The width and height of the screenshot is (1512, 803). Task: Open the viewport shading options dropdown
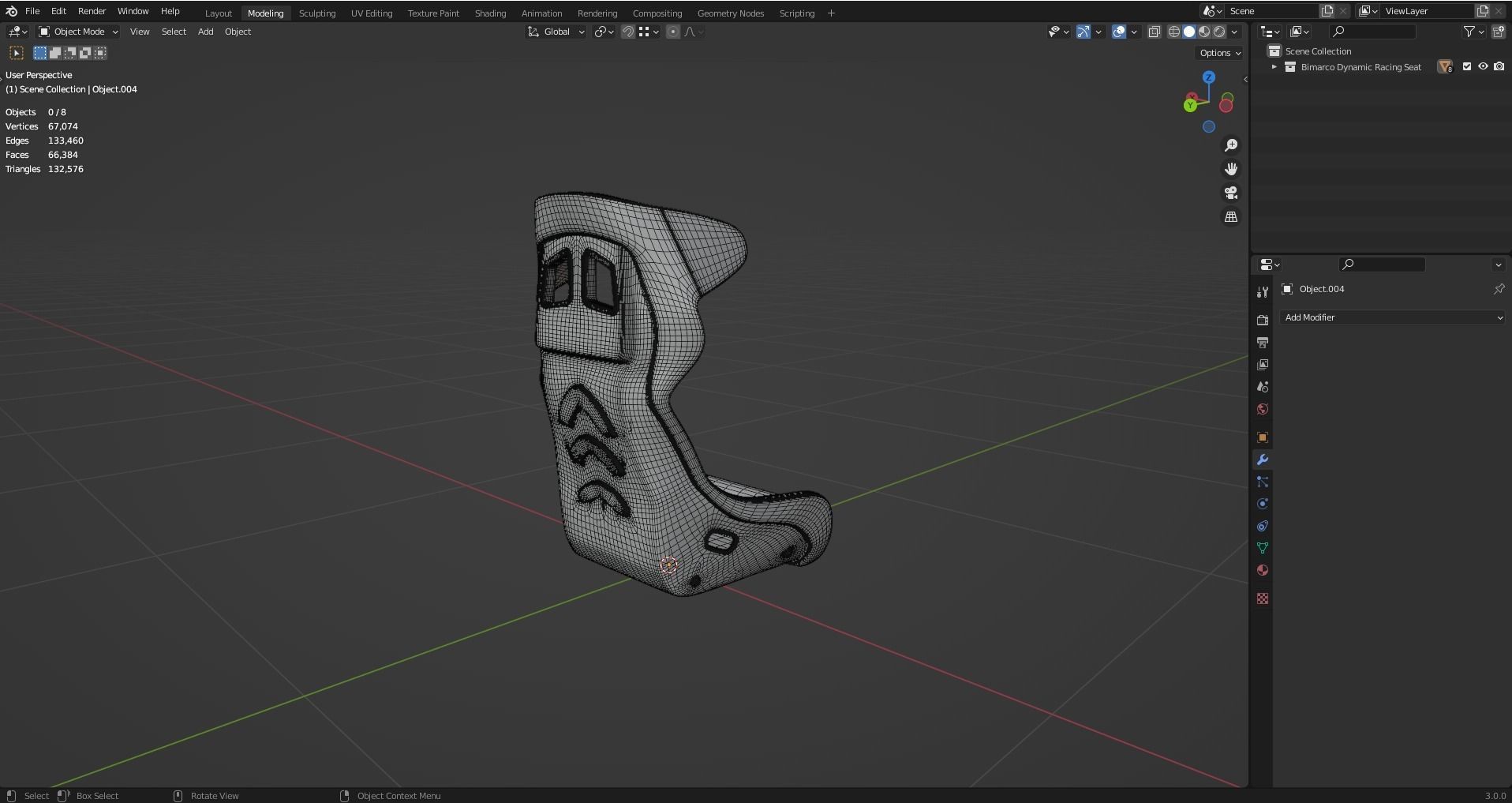tap(1234, 32)
